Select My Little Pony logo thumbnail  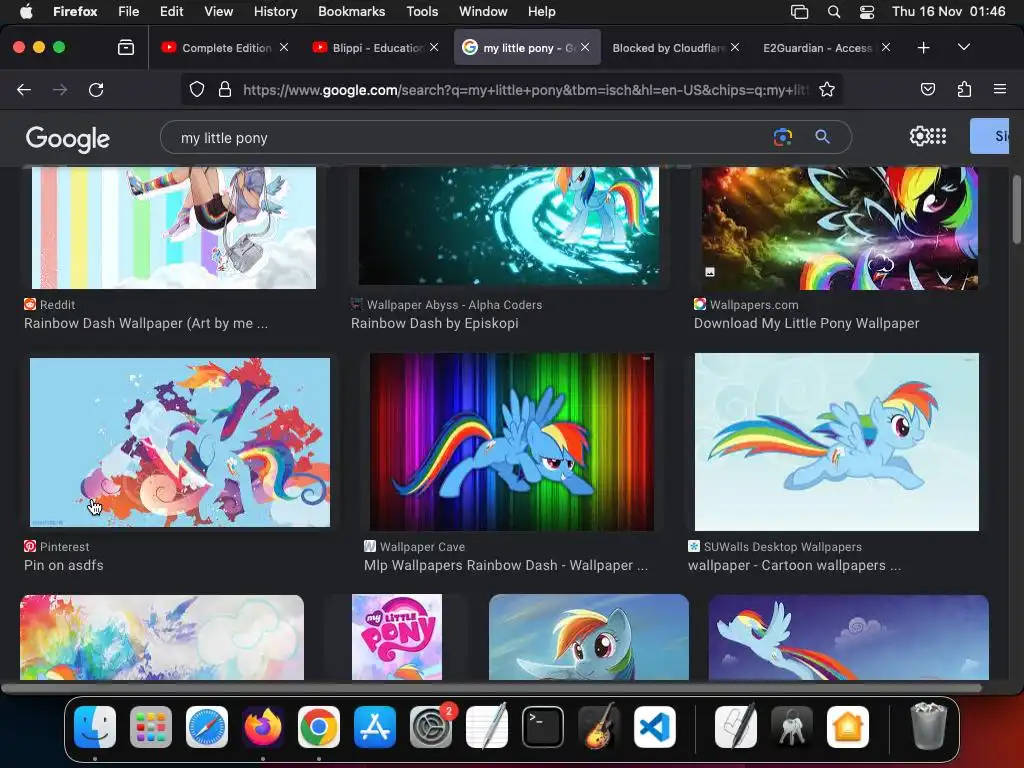pos(397,637)
